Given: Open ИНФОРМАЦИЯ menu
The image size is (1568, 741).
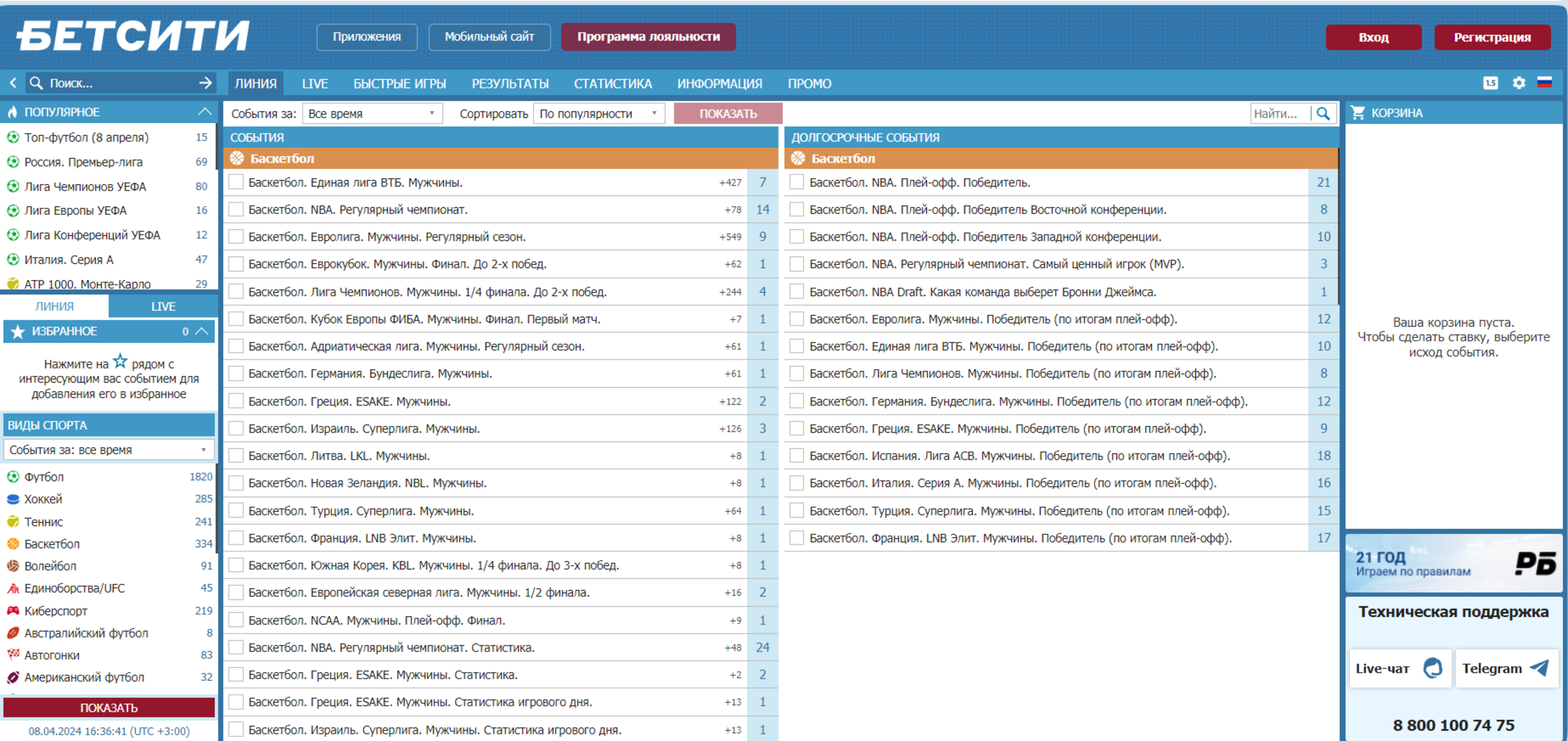Looking at the screenshot, I should (x=719, y=84).
